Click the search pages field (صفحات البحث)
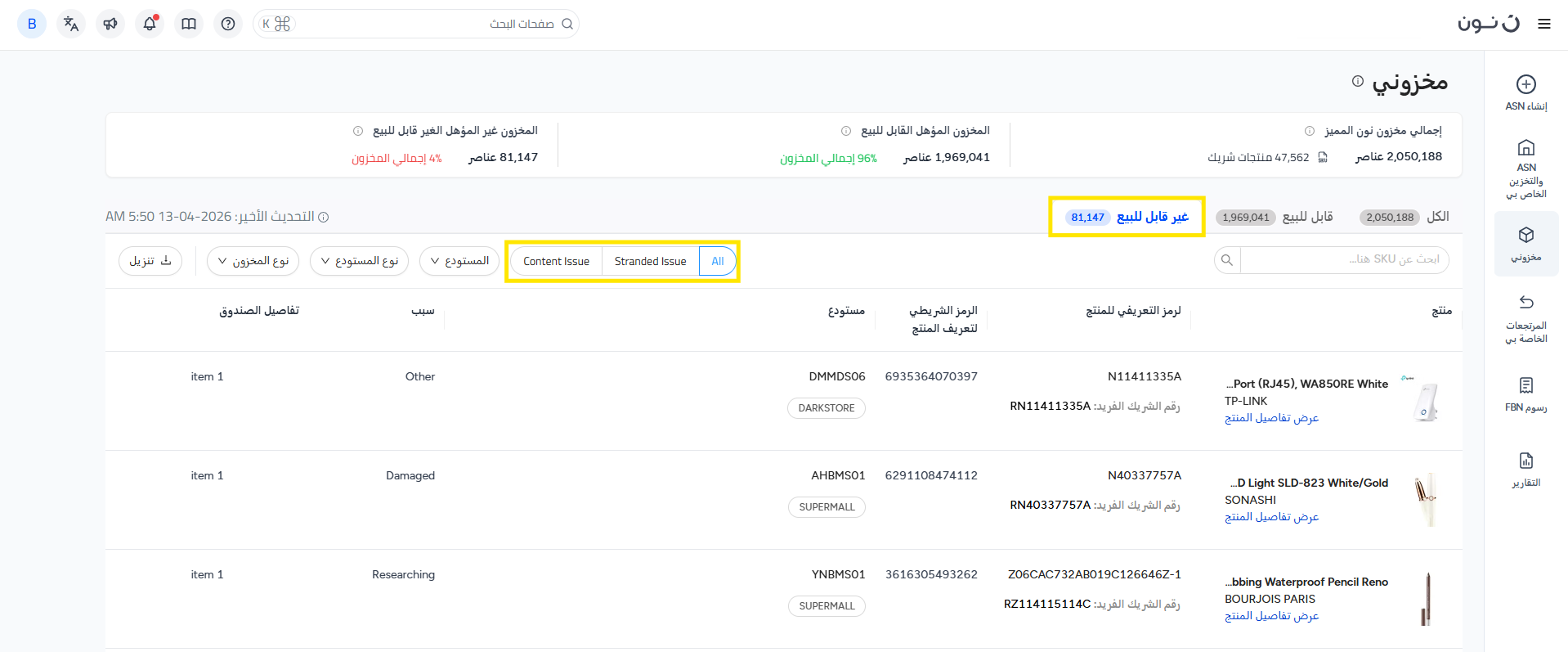The height and width of the screenshot is (652, 1568). (416, 24)
